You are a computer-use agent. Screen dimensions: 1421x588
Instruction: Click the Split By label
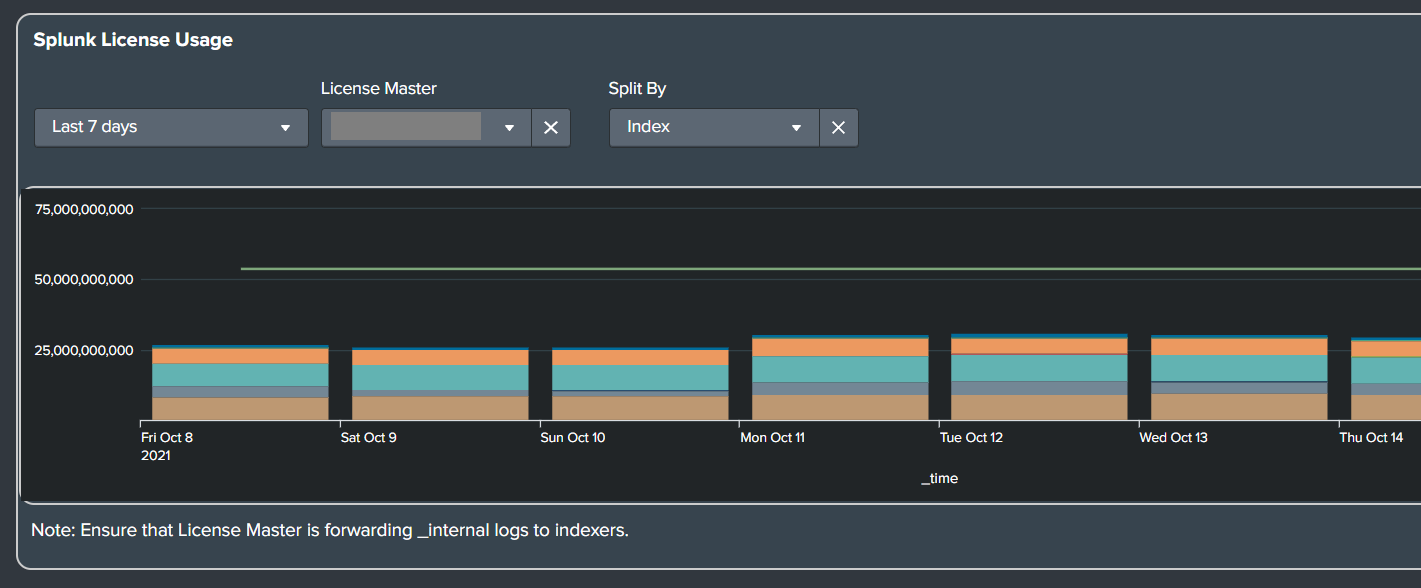pos(638,88)
